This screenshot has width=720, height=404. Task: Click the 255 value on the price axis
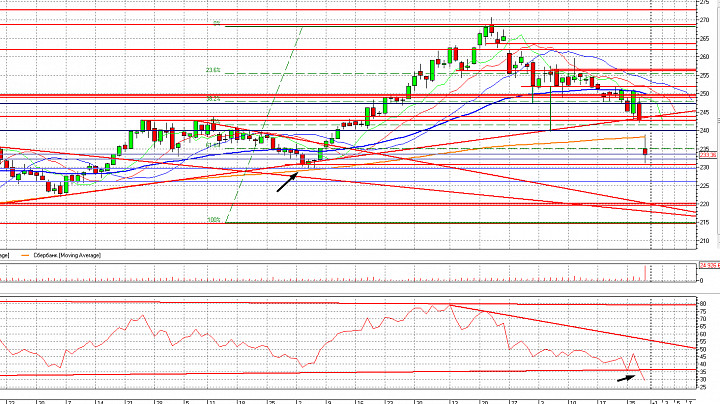coord(705,75)
